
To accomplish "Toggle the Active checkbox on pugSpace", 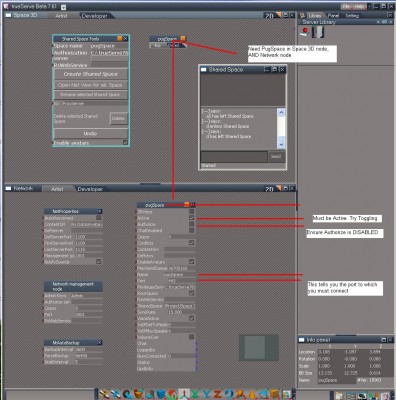I will pos(191,217).
